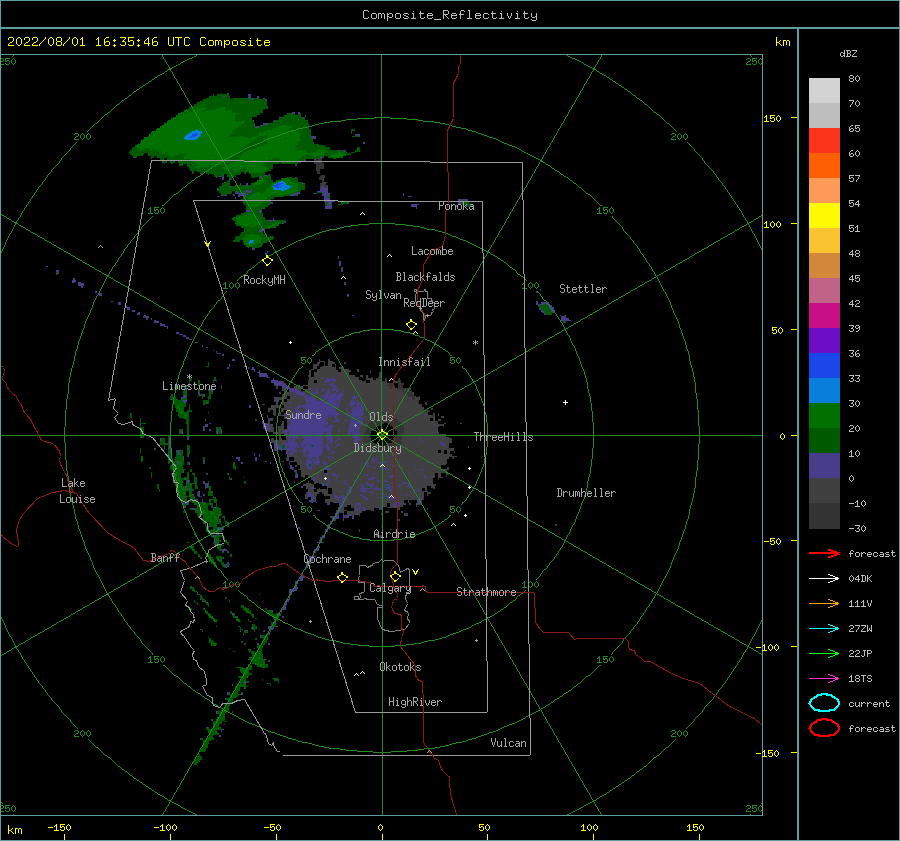
Task: Select the 39 dBZ purple swatch
Action: coord(824,340)
